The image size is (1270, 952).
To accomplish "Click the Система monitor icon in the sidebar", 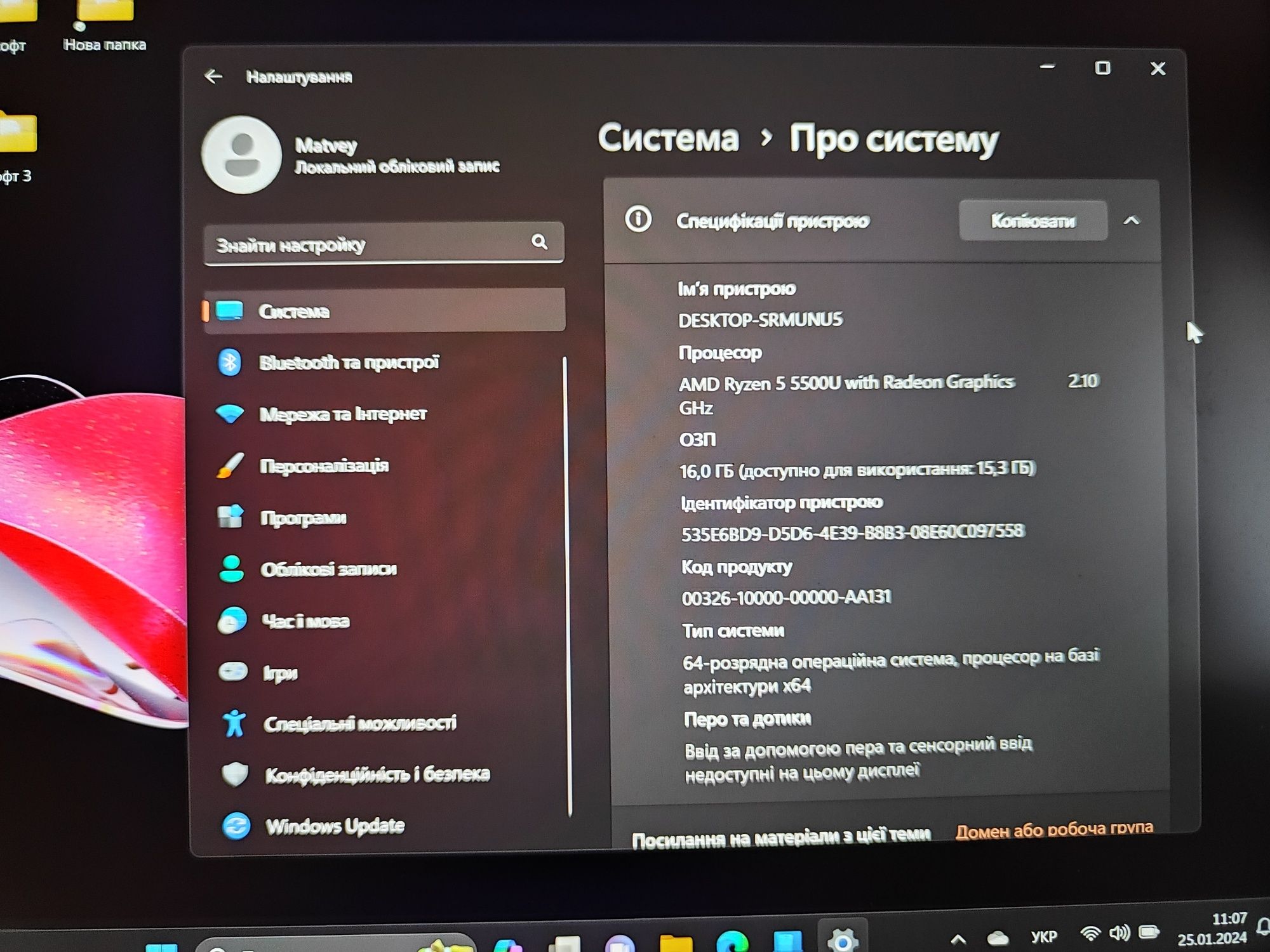I will click(229, 311).
